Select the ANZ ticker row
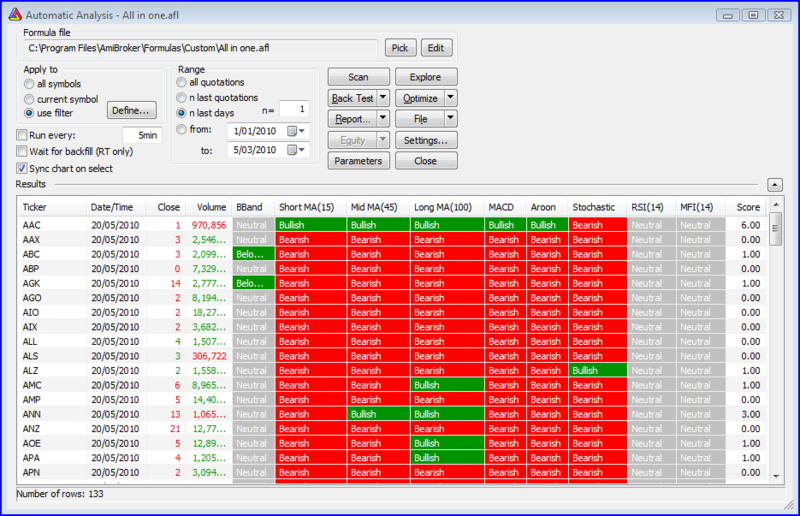 tap(392, 429)
